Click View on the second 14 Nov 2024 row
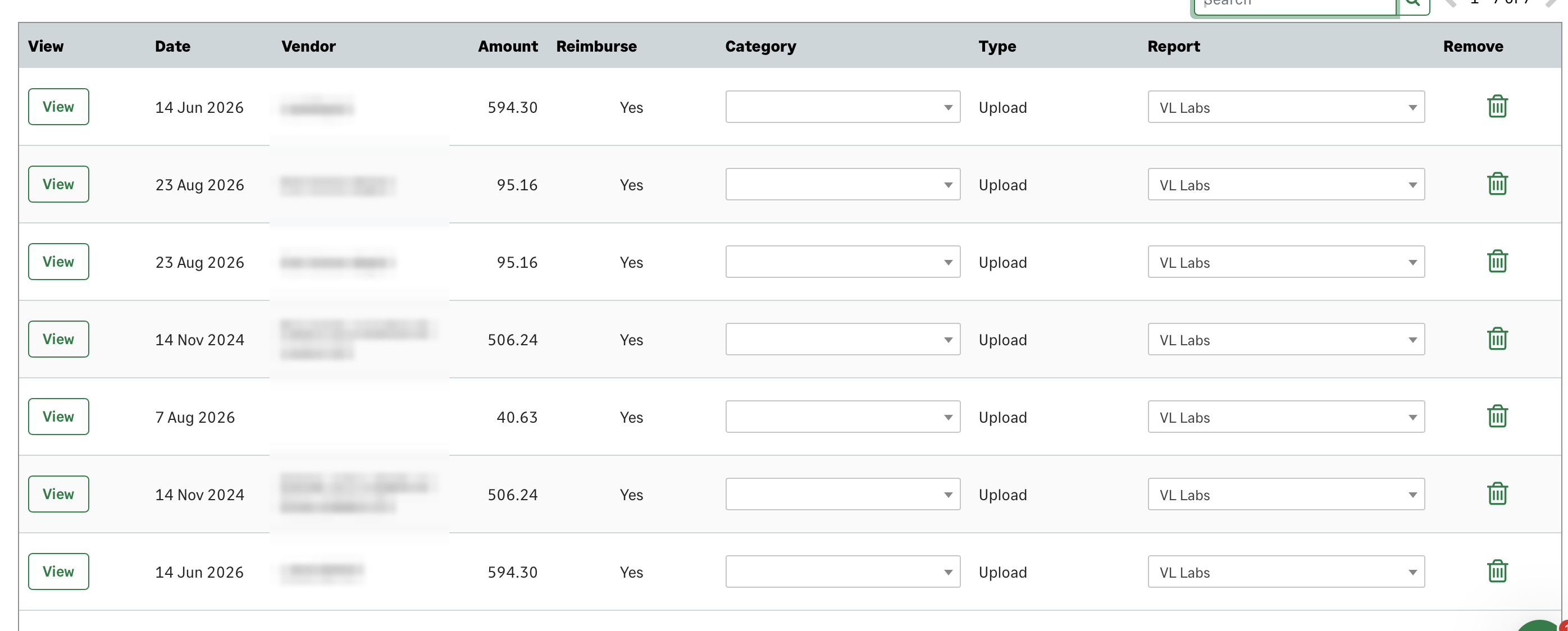The height and width of the screenshot is (631, 1568). click(x=58, y=494)
